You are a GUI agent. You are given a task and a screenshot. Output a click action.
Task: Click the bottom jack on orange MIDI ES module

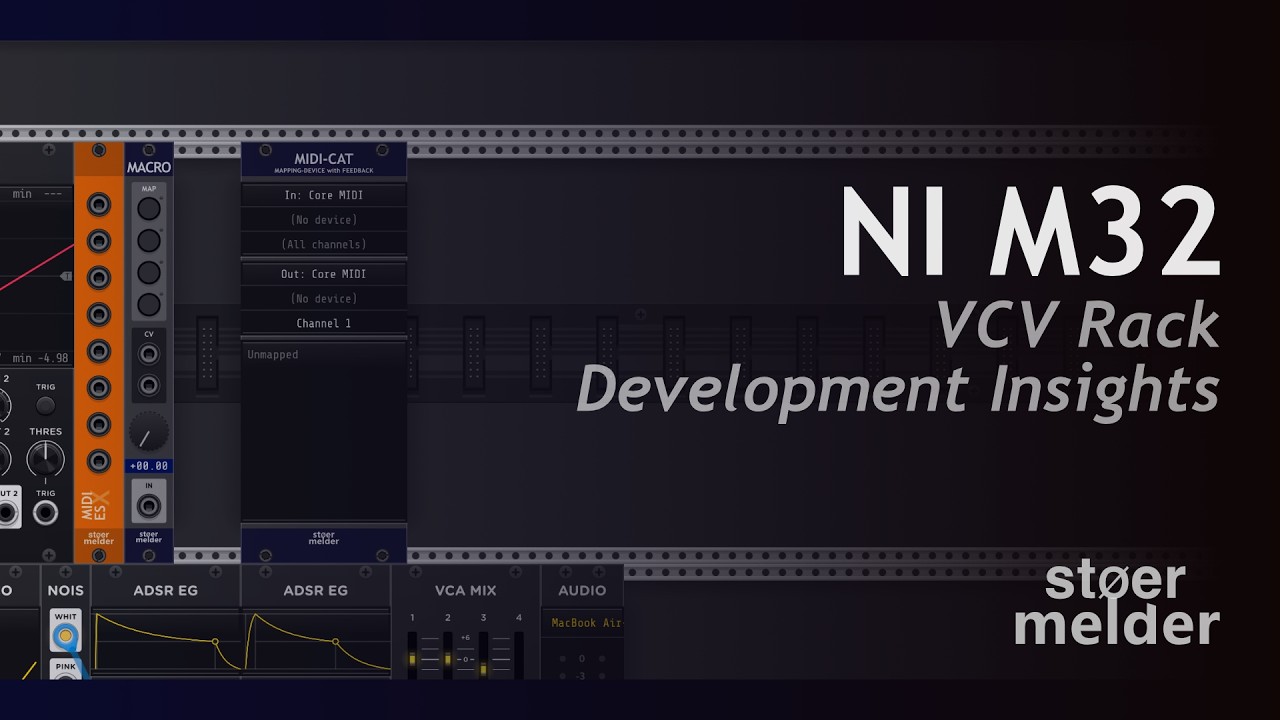[98, 461]
